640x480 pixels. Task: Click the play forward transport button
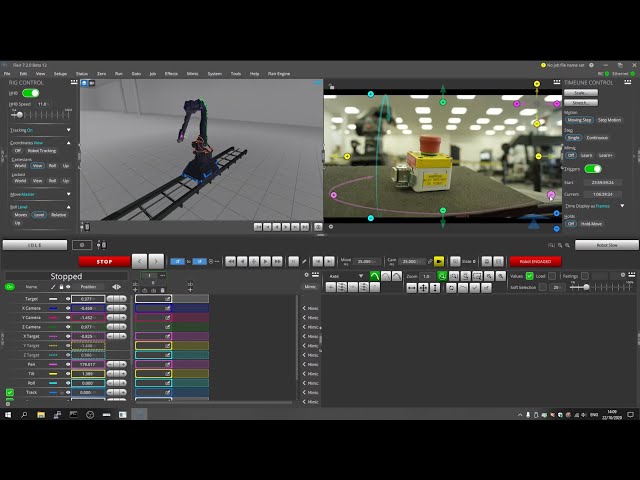(x=265, y=261)
